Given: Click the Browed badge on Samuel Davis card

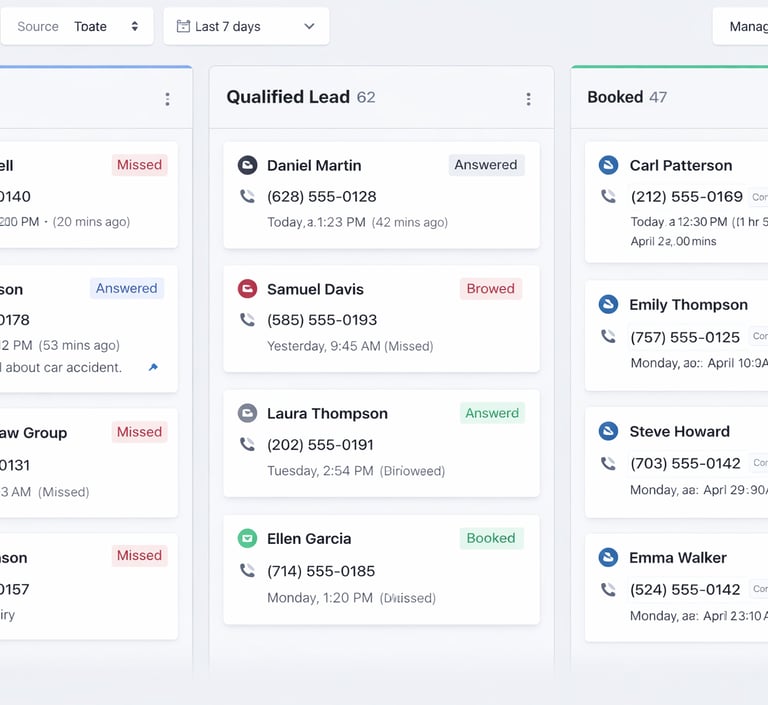Looking at the screenshot, I should coord(490,289).
